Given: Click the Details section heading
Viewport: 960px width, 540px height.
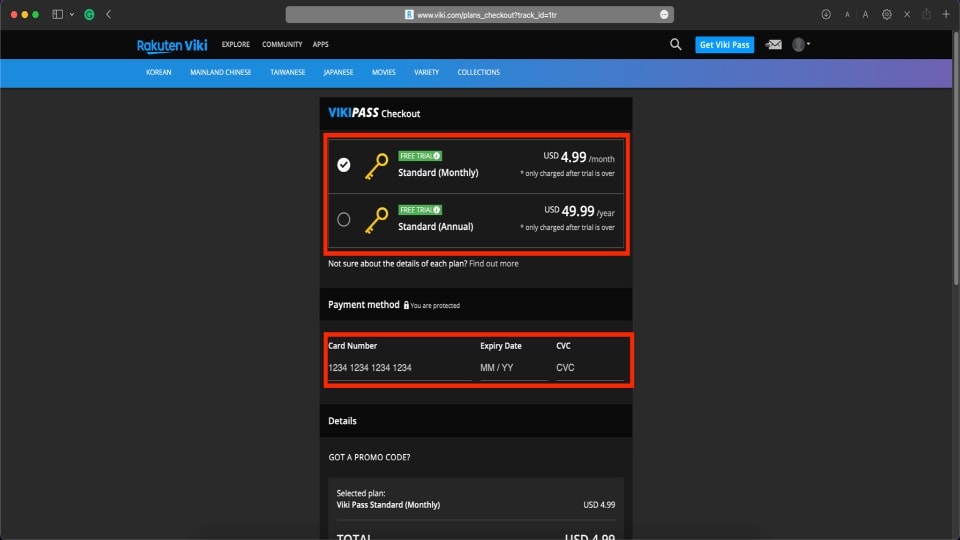Looking at the screenshot, I should 342,421.
